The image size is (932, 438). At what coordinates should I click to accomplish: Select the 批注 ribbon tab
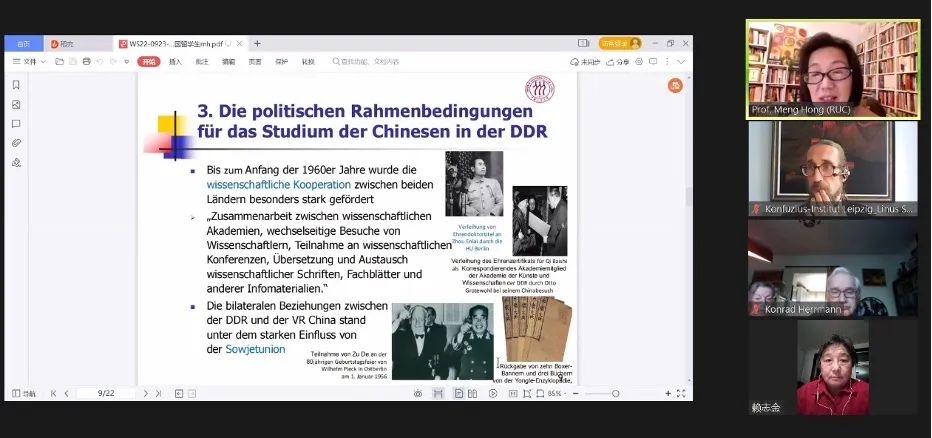202,61
